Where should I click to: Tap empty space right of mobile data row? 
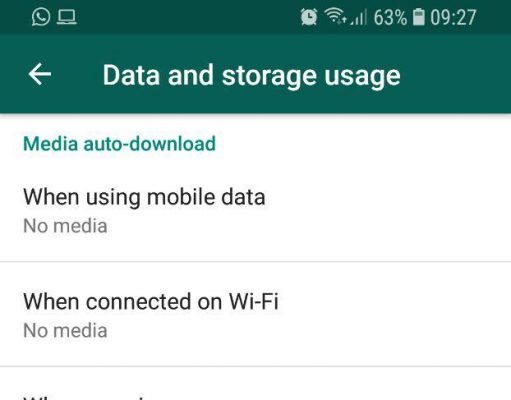click(x=387, y=210)
